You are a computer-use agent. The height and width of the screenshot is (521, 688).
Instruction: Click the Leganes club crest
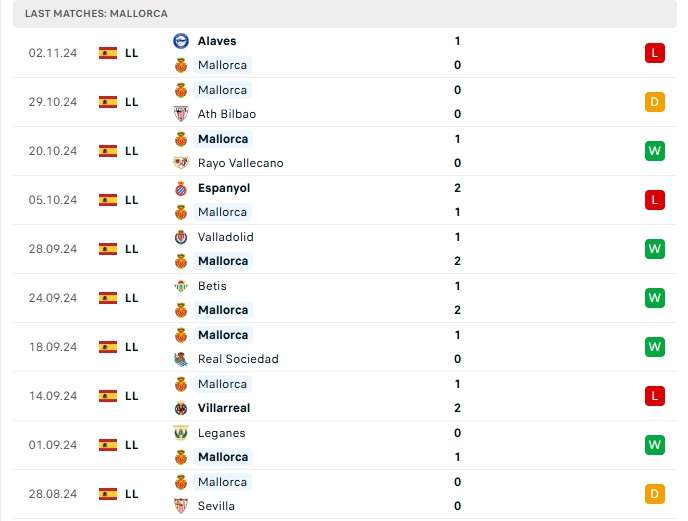click(181, 433)
